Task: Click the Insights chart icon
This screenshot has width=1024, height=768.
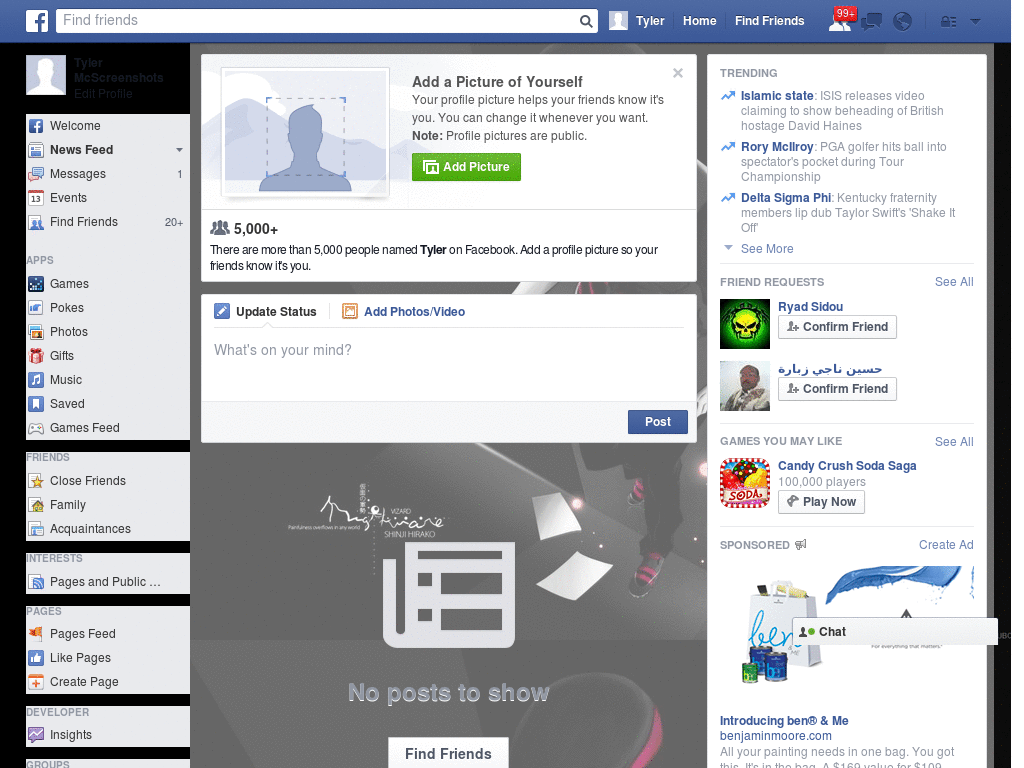Action: tap(36, 735)
